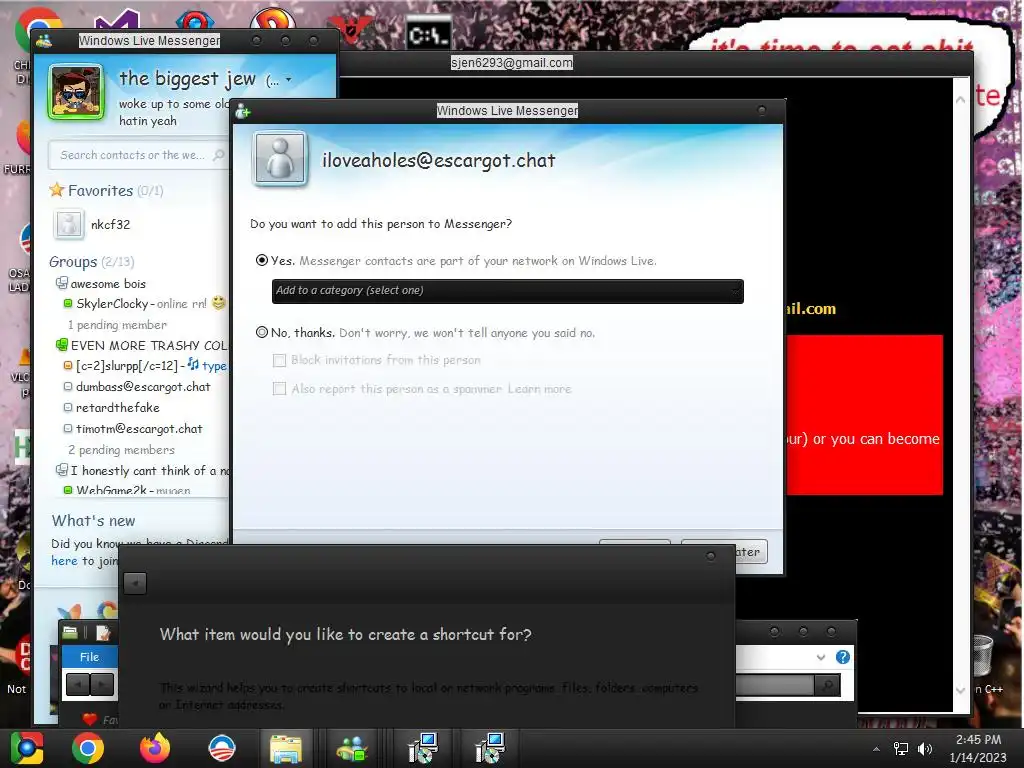This screenshot has width=1024, height=768.
Task: Launch Firefox from the taskbar
Action: [x=155, y=748]
